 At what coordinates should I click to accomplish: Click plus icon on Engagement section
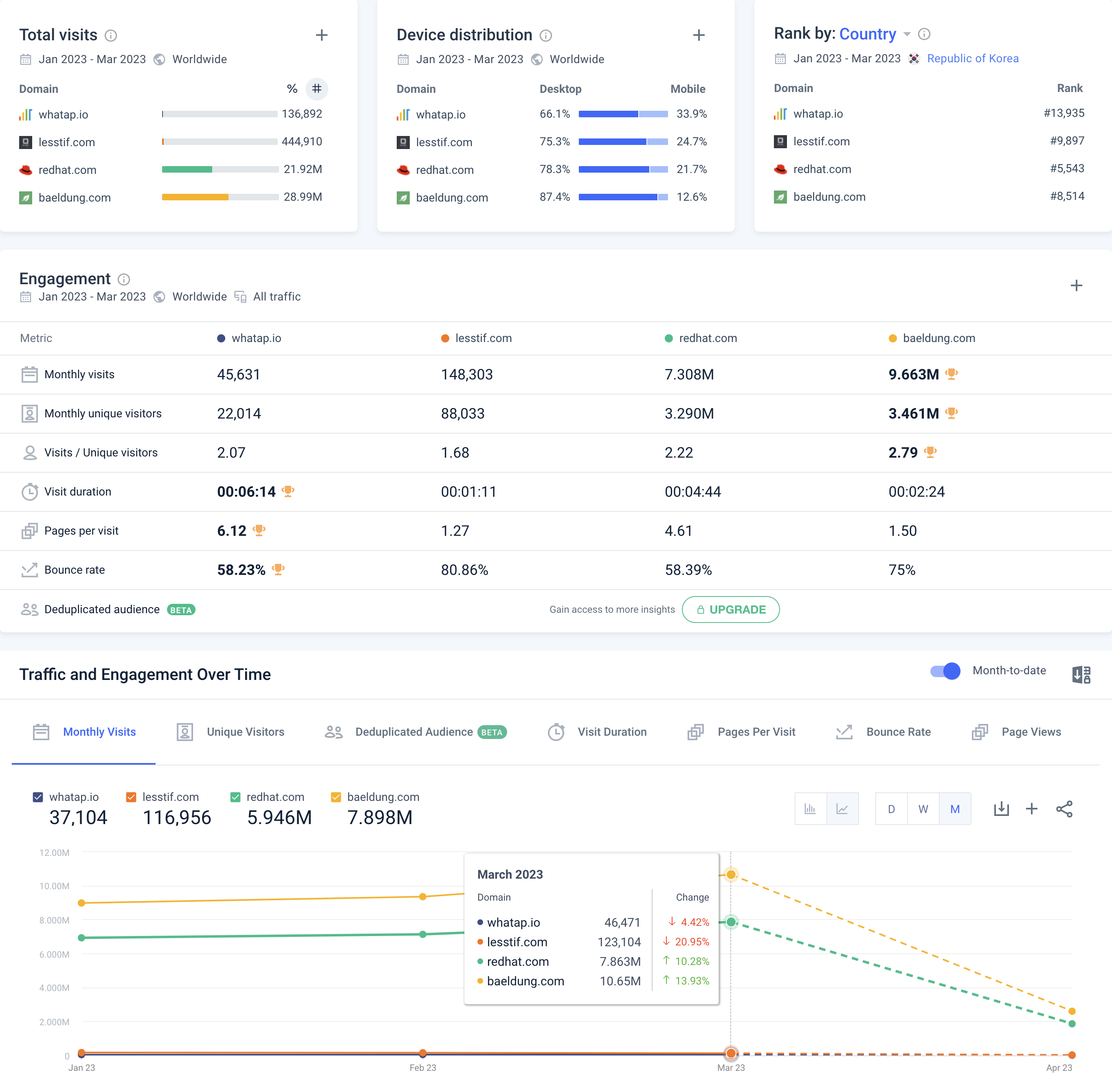1077,285
